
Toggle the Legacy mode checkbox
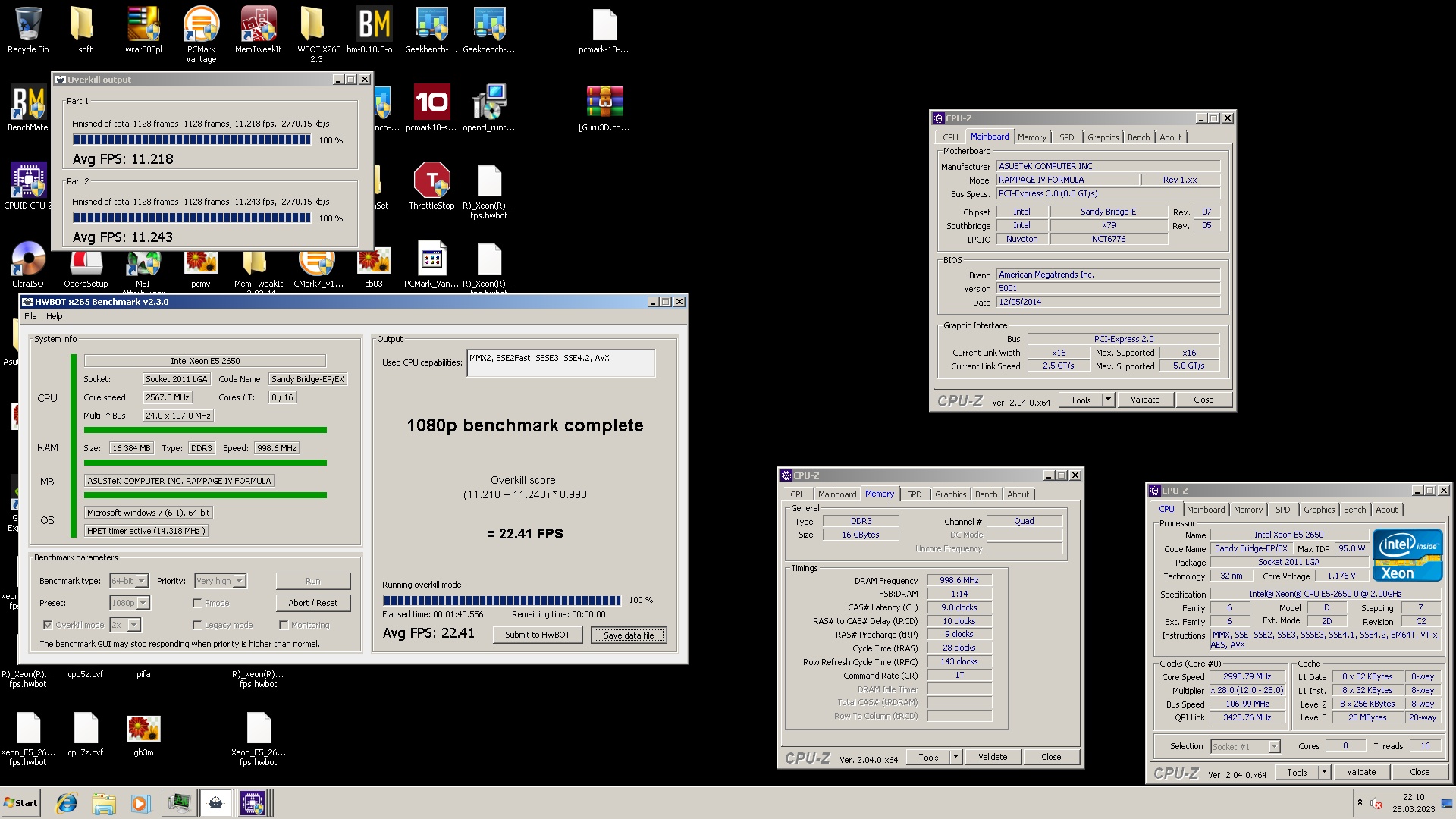197,625
